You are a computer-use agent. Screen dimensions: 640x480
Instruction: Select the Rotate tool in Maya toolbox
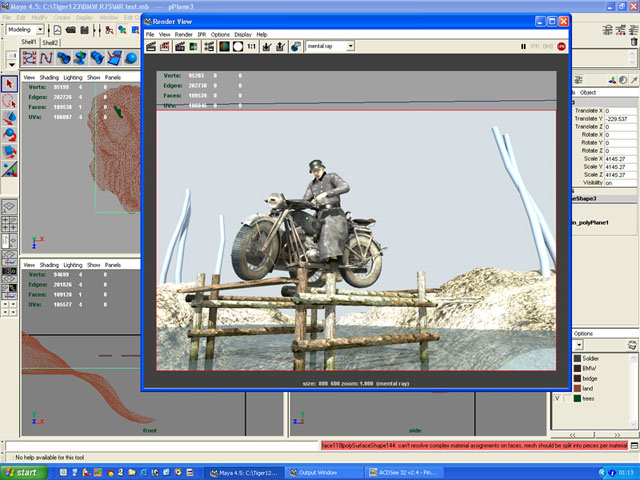(x=9, y=134)
